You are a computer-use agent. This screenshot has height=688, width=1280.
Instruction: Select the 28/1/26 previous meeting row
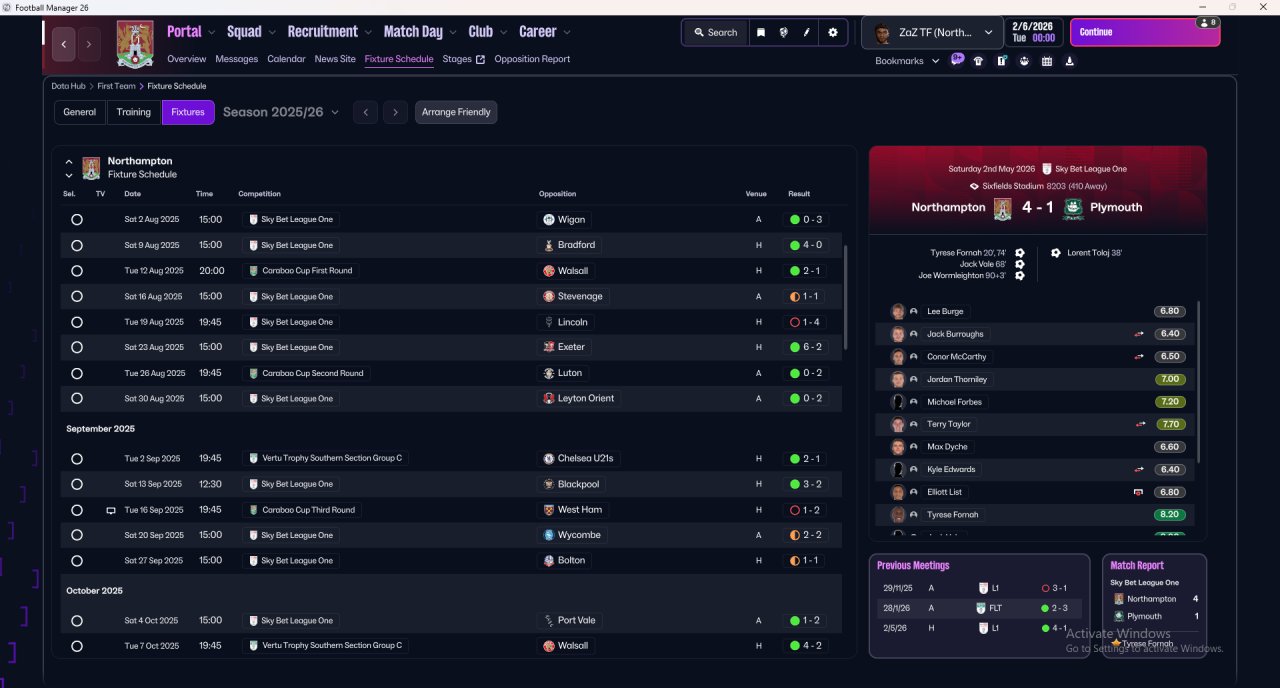[x=979, y=608]
